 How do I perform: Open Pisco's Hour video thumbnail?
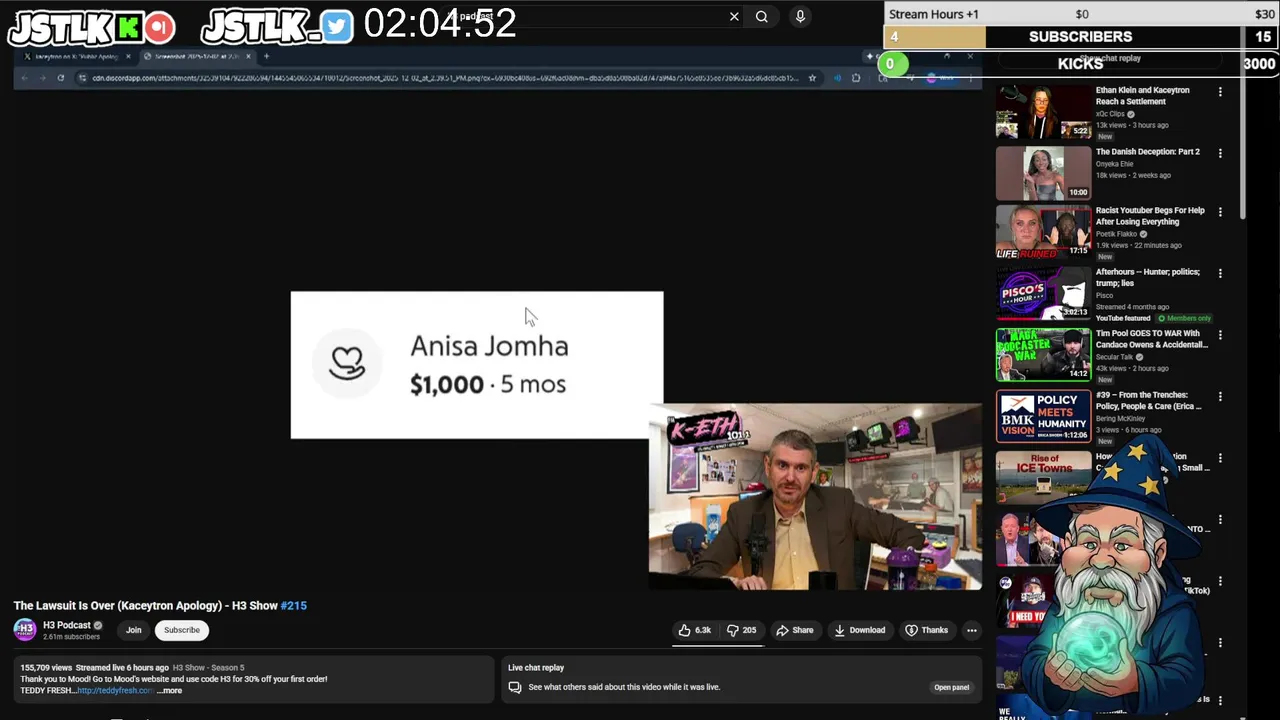(1043, 294)
